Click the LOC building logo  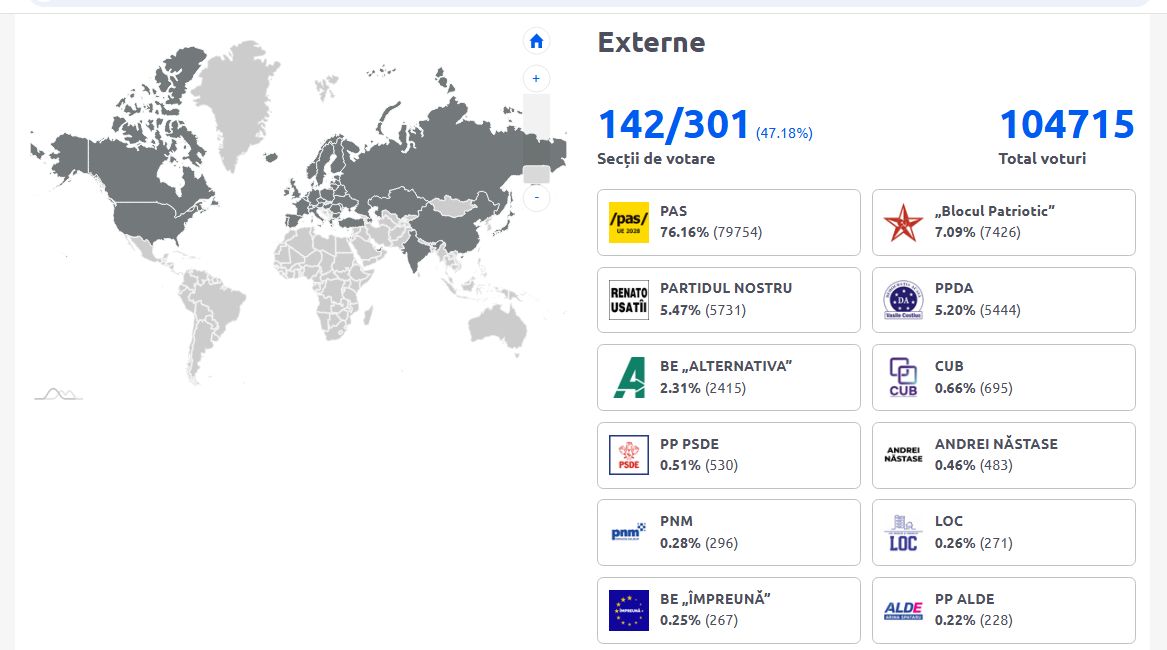(903, 532)
